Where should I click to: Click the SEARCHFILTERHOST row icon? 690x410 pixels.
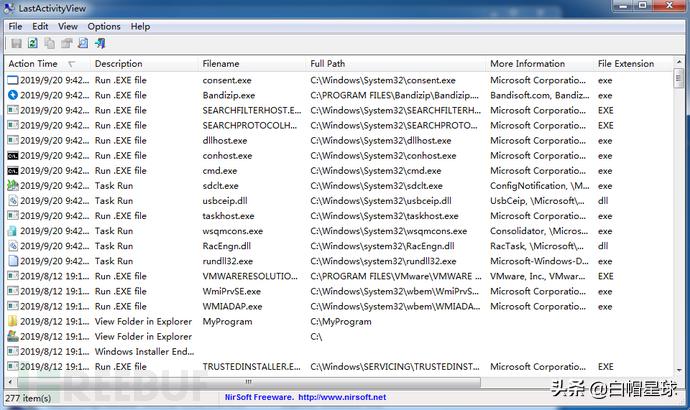point(13,110)
